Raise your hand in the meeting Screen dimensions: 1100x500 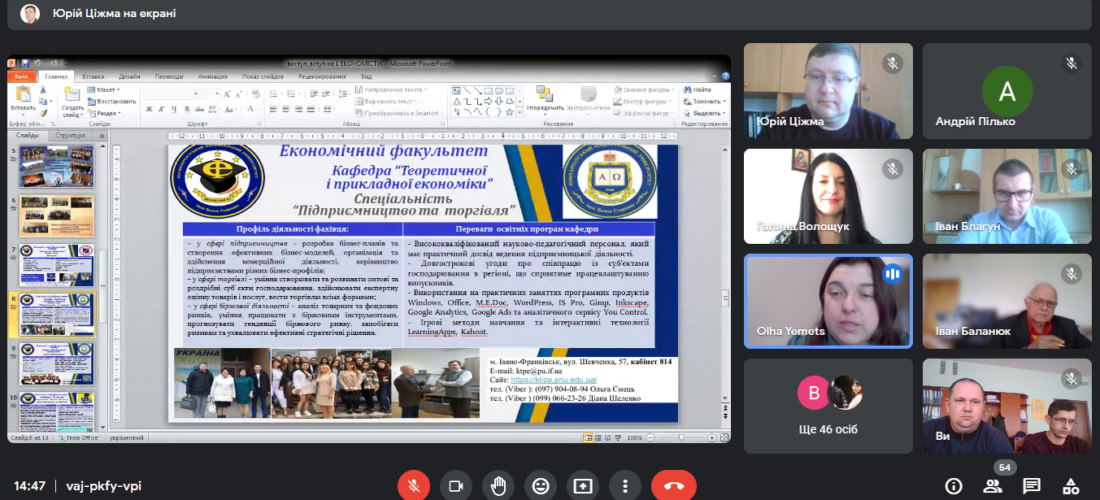(498, 486)
